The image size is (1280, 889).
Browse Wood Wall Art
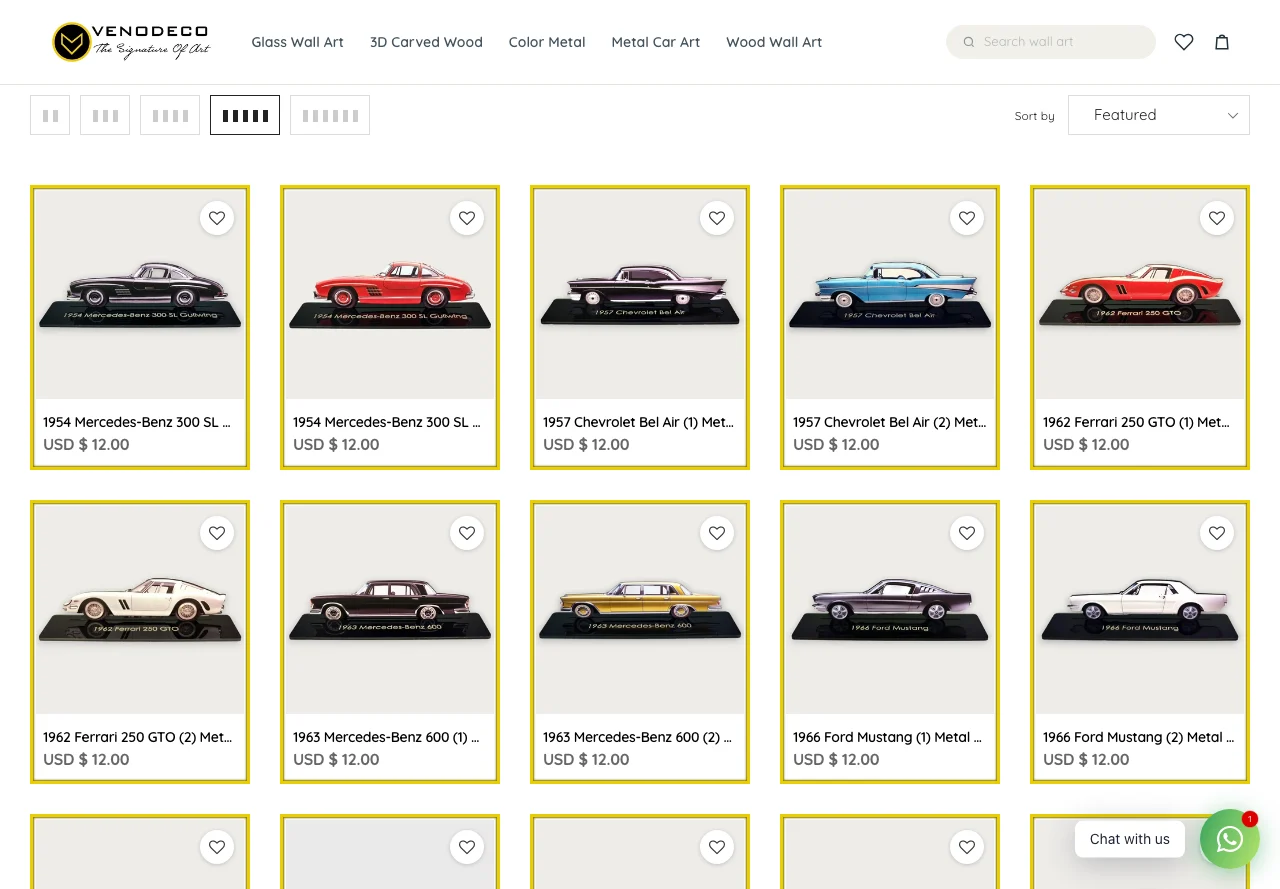[x=774, y=42]
